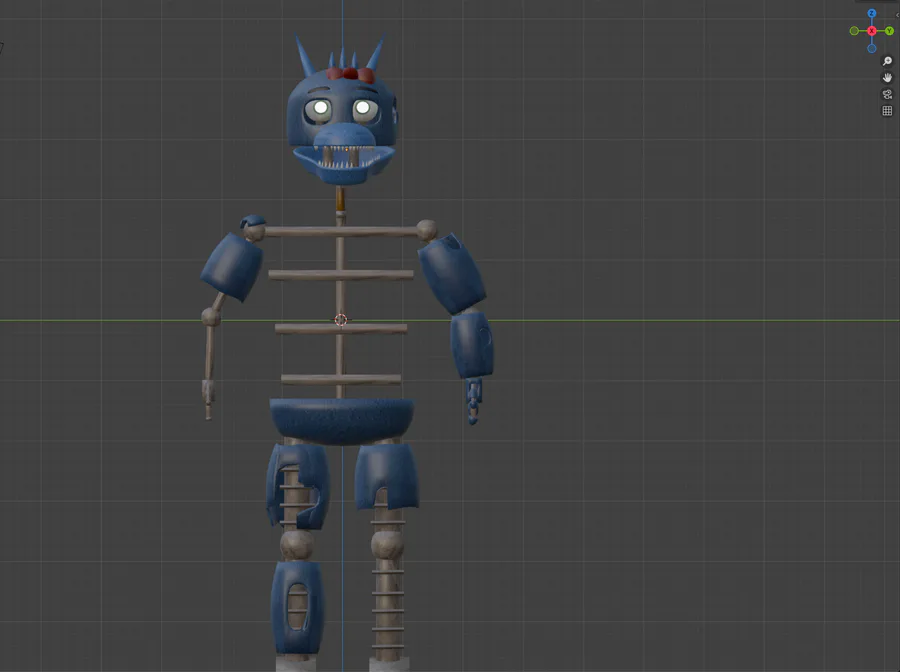Click the blue Z axis gizmo handle
Screen dimensions: 900x672
[x=871, y=13]
